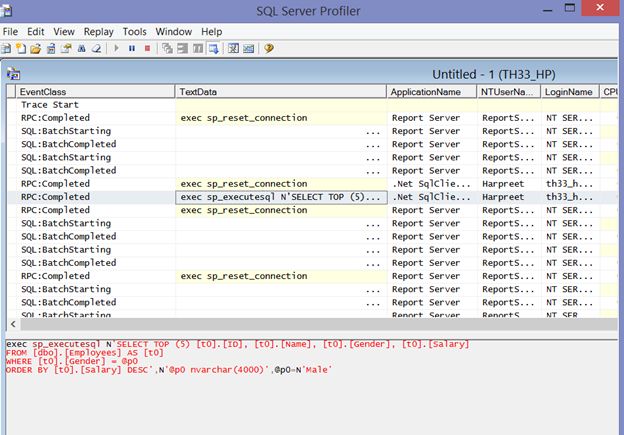
Task: Start the trace with the Run button
Action: (x=117, y=48)
